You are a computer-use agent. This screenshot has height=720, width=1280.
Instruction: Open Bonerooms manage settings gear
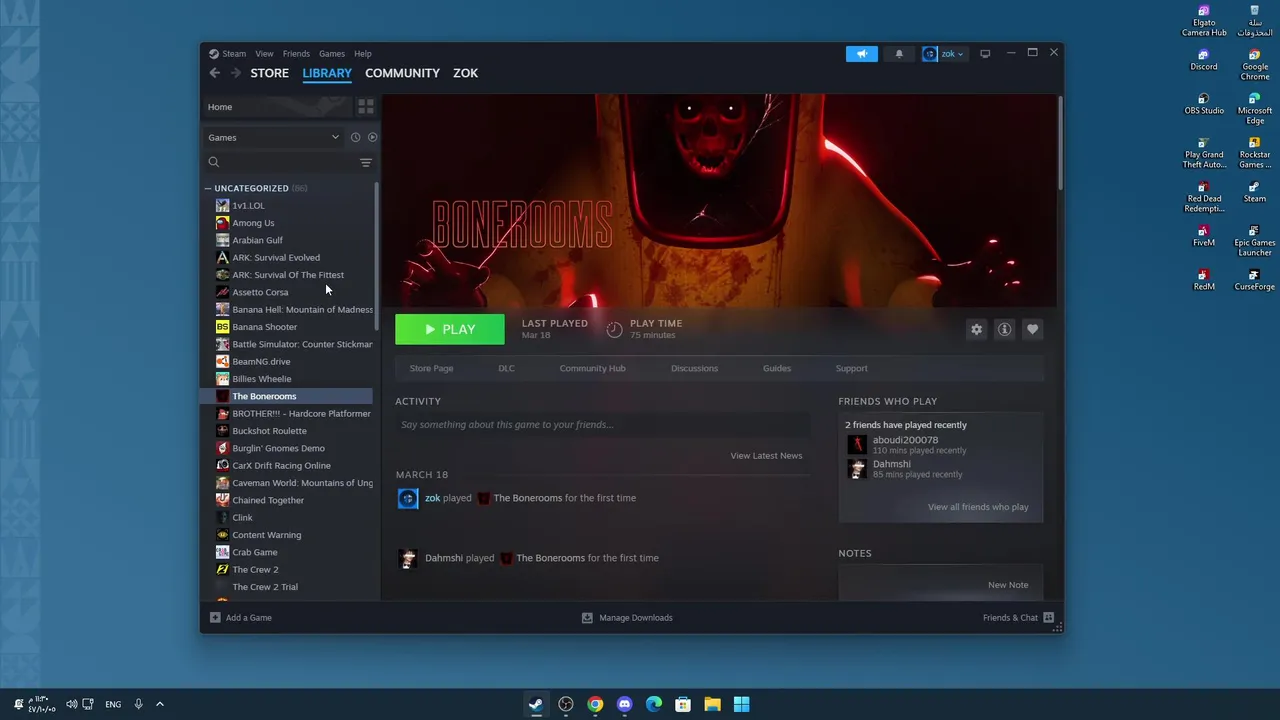coord(976,330)
